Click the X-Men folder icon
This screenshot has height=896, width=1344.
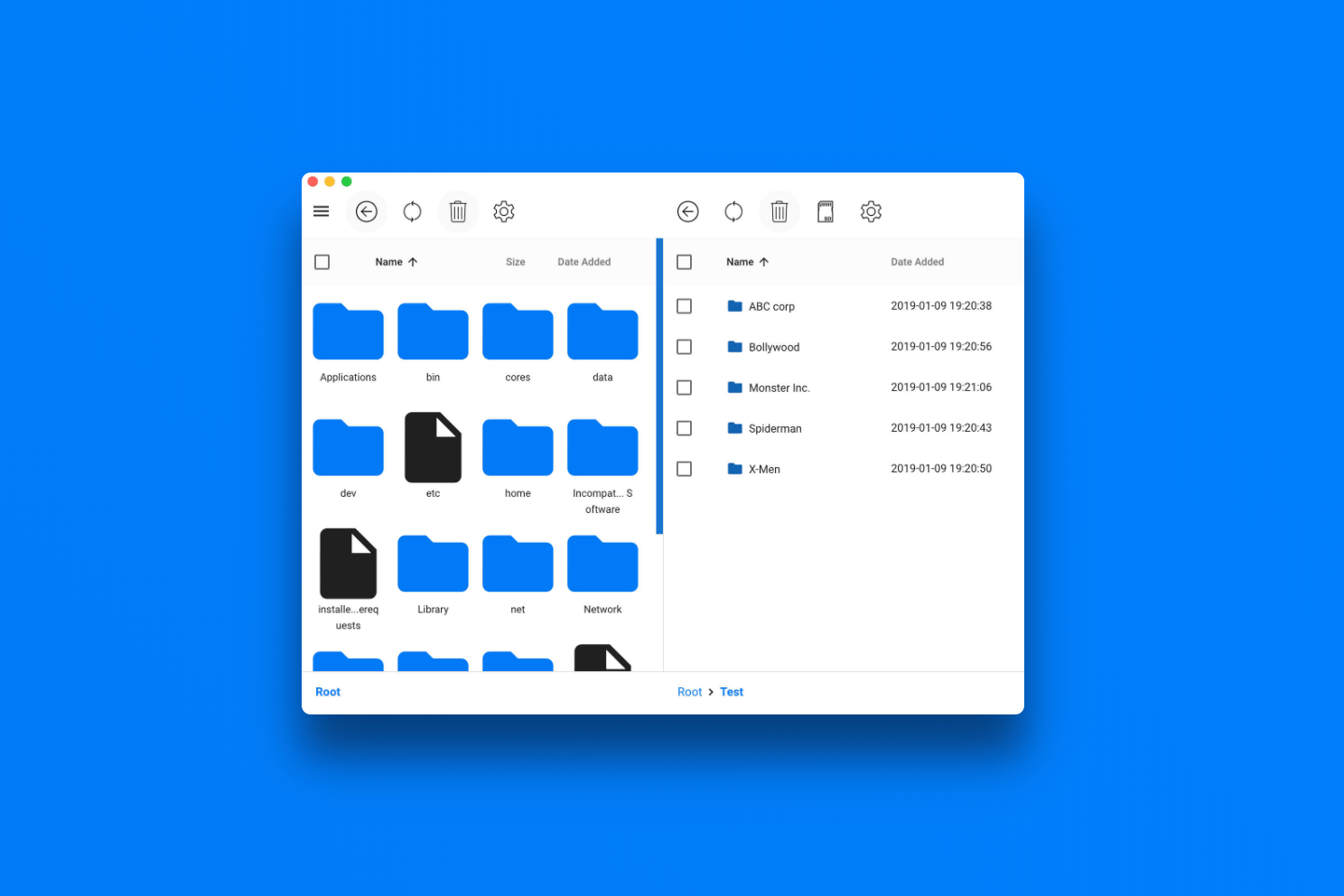[x=734, y=469]
